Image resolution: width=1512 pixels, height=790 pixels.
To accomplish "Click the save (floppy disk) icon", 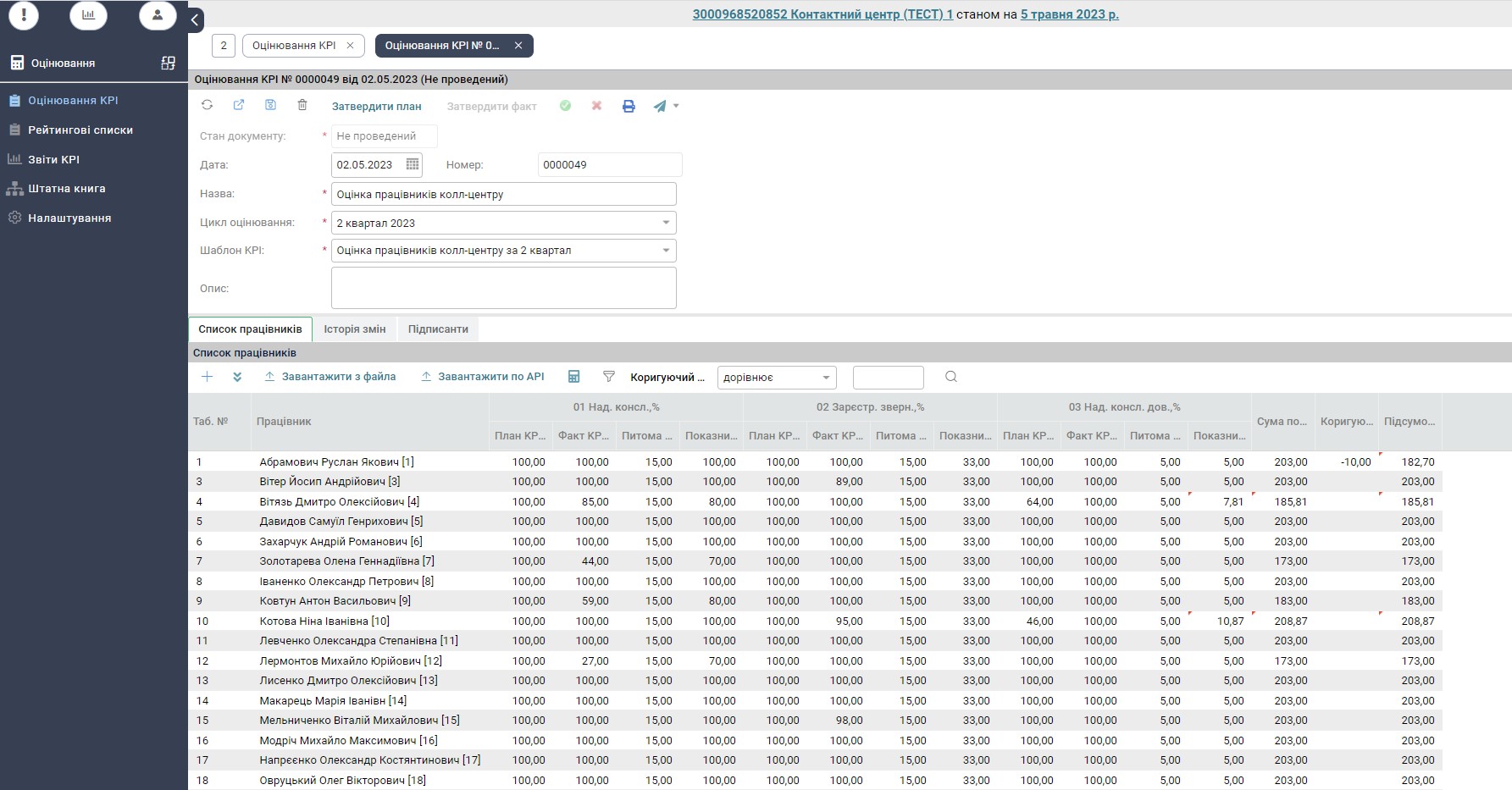I will [x=270, y=105].
